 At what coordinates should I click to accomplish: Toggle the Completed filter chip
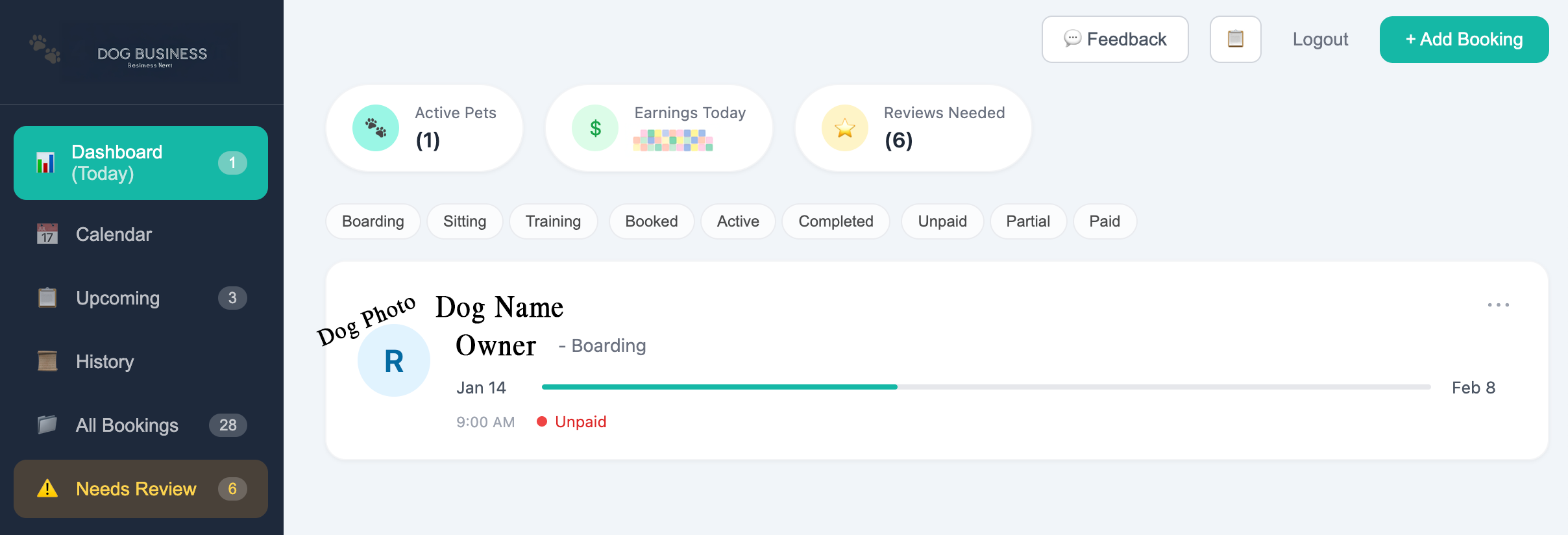pyautogui.click(x=835, y=221)
